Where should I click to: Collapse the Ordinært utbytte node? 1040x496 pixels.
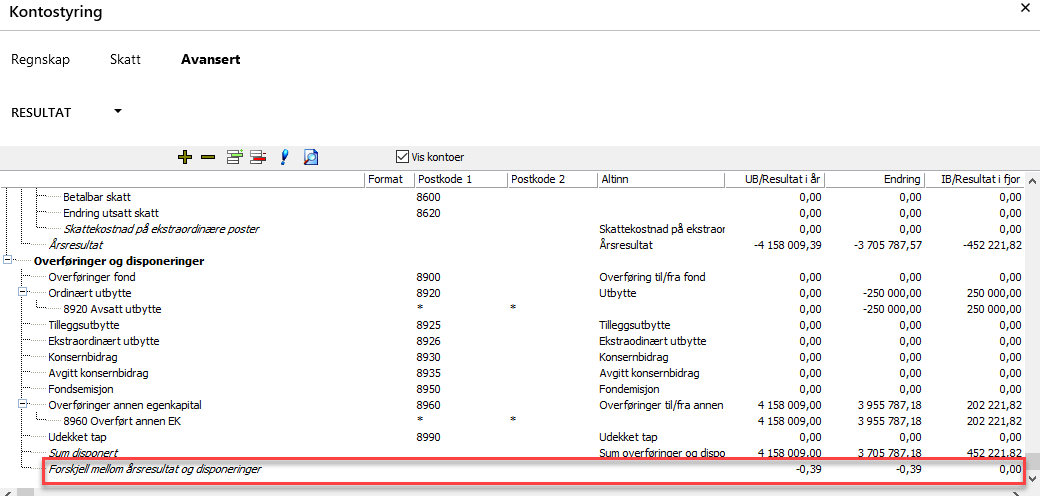point(23,292)
